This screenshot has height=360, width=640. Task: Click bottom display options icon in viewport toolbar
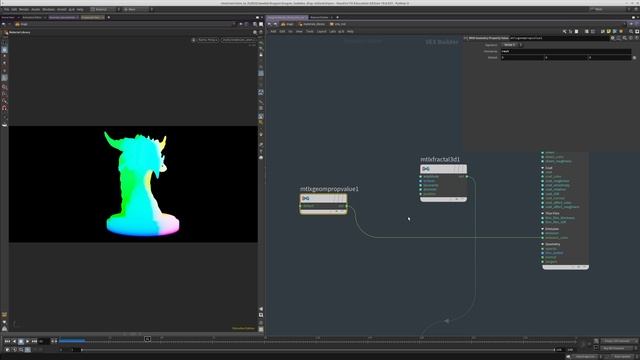coord(261,329)
